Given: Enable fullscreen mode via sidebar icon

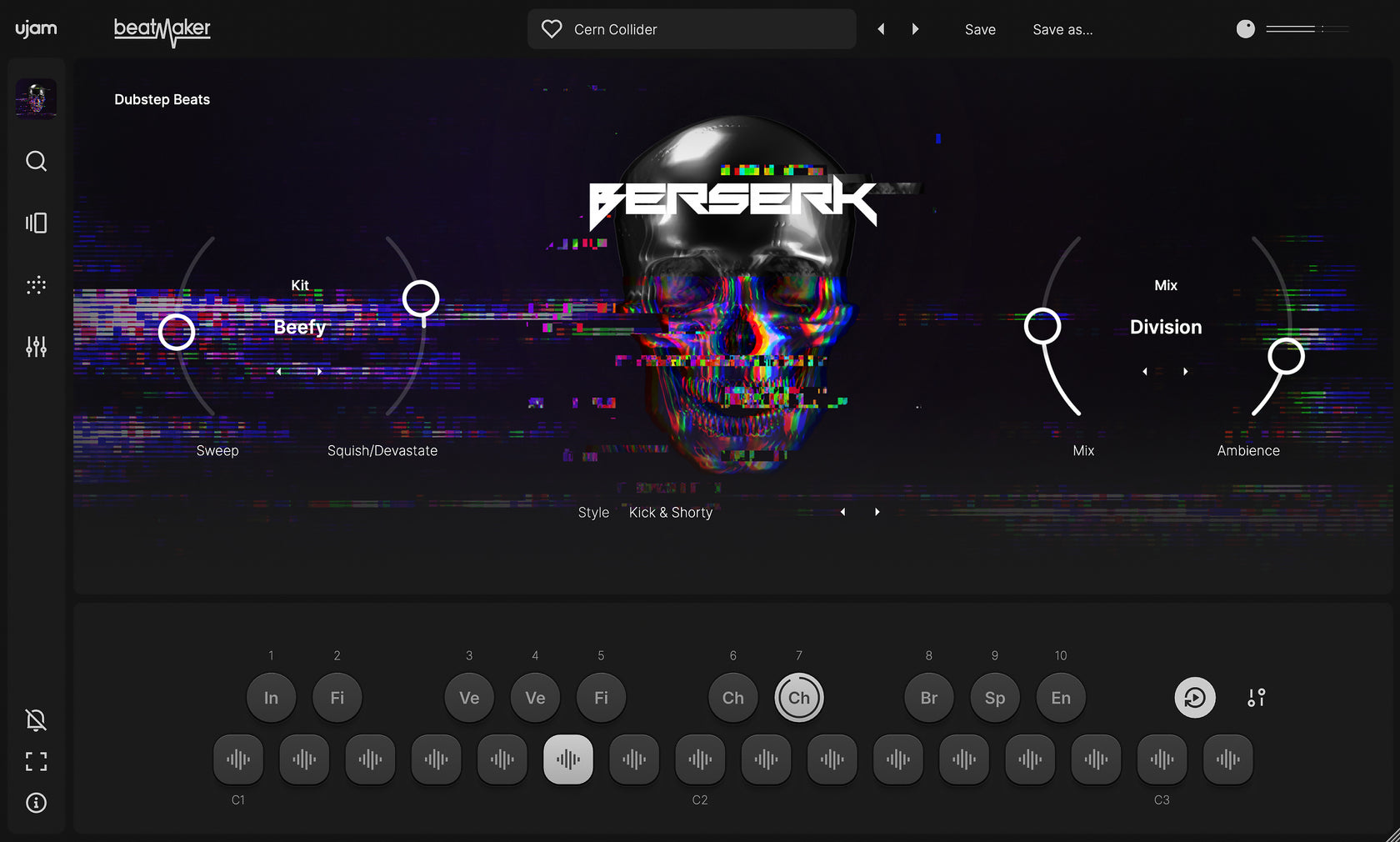Looking at the screenshot, I should pyautogui.click(x=36, y=762).
